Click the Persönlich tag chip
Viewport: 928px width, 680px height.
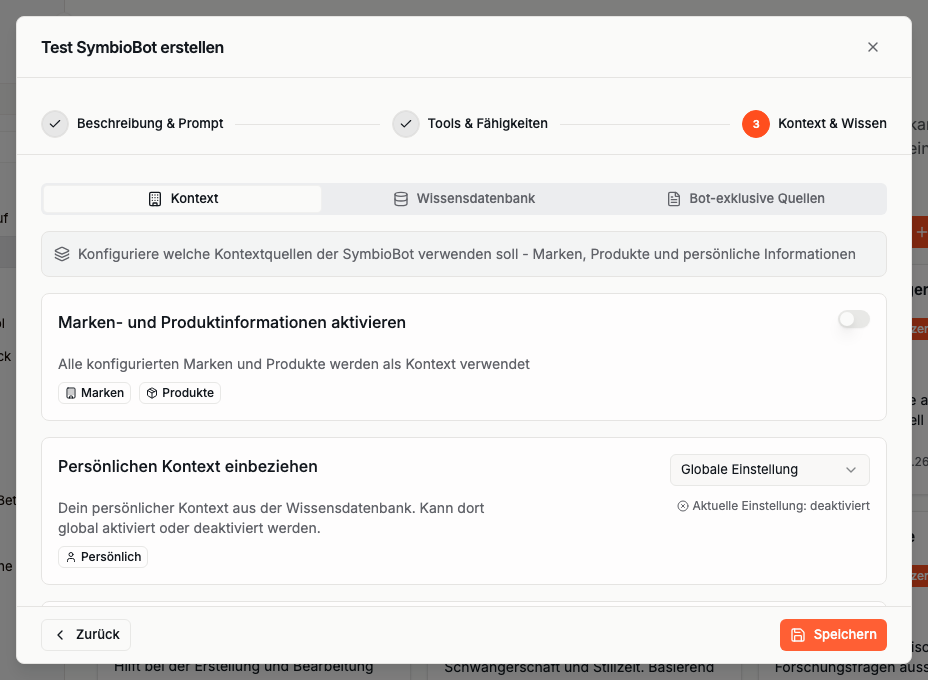[103, 557]
